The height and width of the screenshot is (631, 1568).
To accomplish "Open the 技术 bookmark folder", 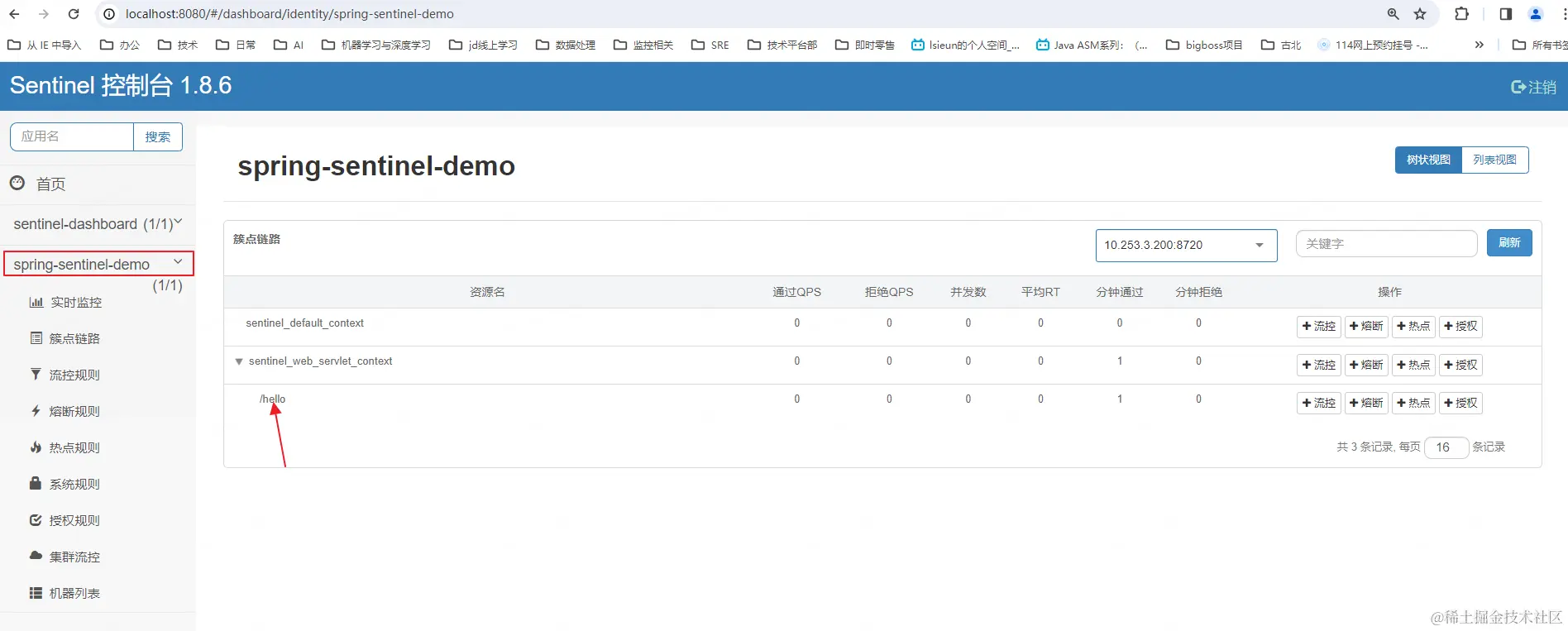I will coord(178,45).
